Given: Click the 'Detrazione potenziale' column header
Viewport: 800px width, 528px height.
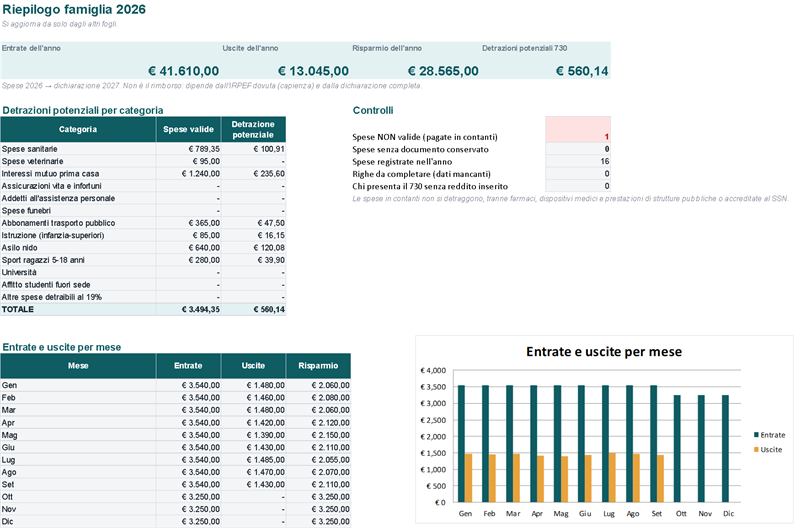Looking at the screenshot, I should click(253, 129).
